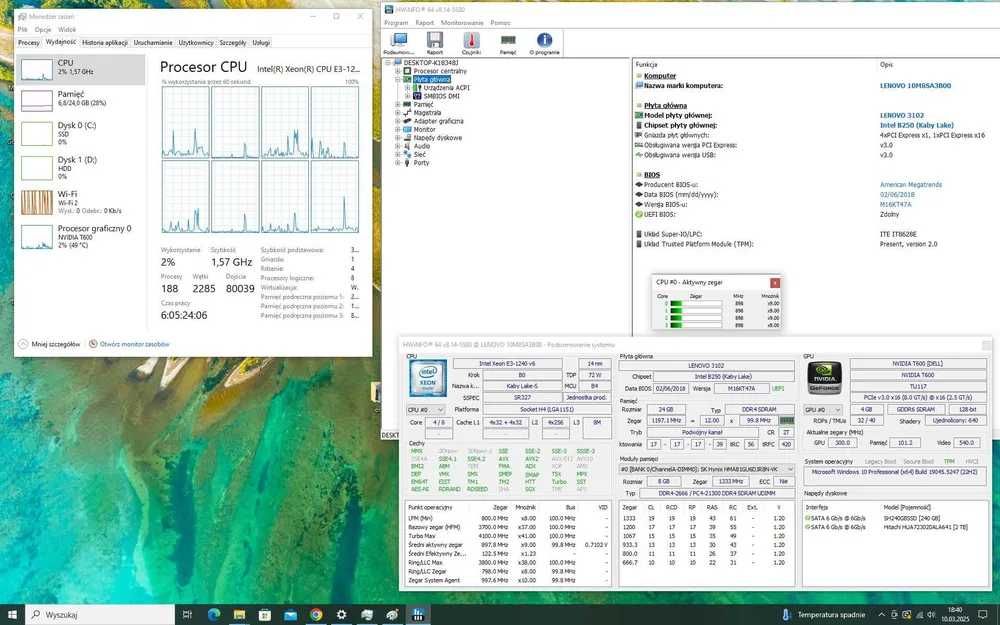Open Microsoft Edge from the taskbar
This screenshot has width=1000, height=625.
click(214, 615)
